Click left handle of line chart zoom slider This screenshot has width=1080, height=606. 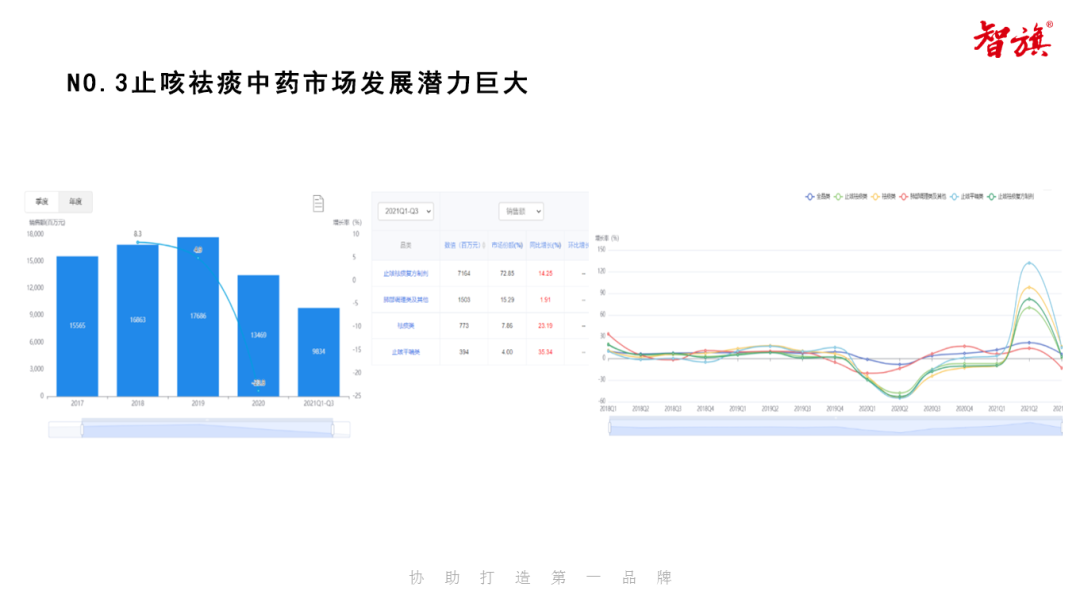[610, 428]
